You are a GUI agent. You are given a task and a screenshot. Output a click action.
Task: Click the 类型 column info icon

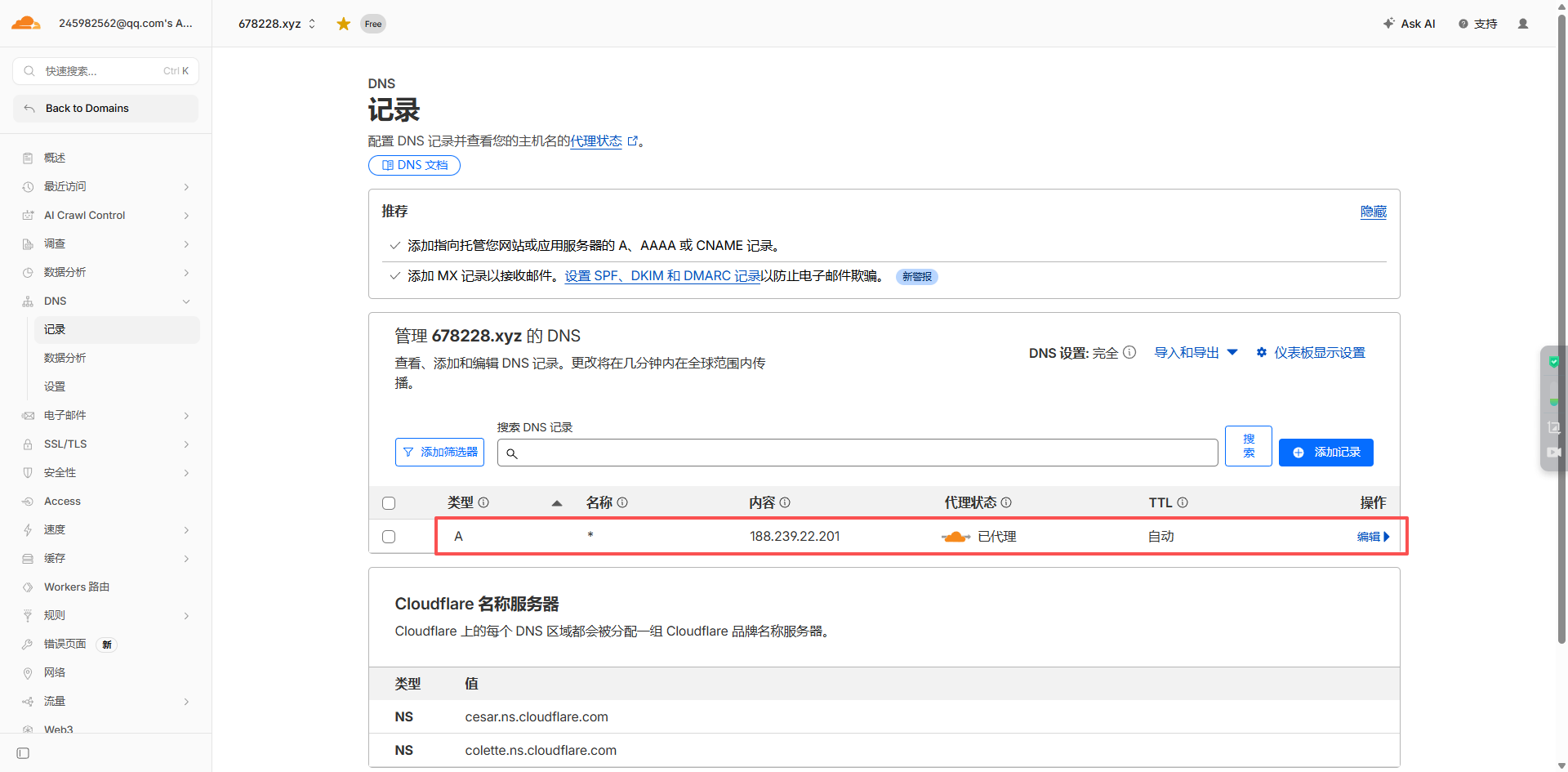[x=483, y=502]
